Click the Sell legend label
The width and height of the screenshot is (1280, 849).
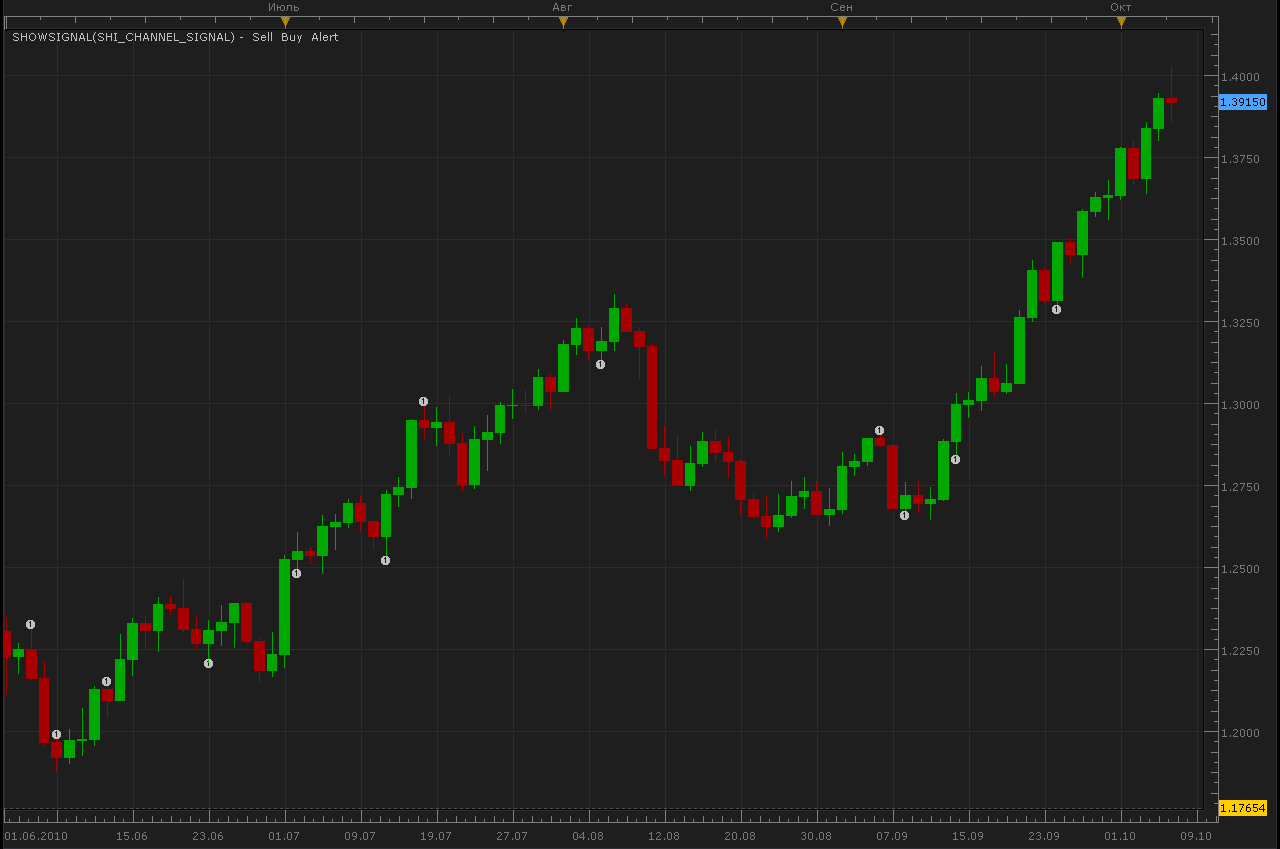pyautogui.click(x=262, y=37)
